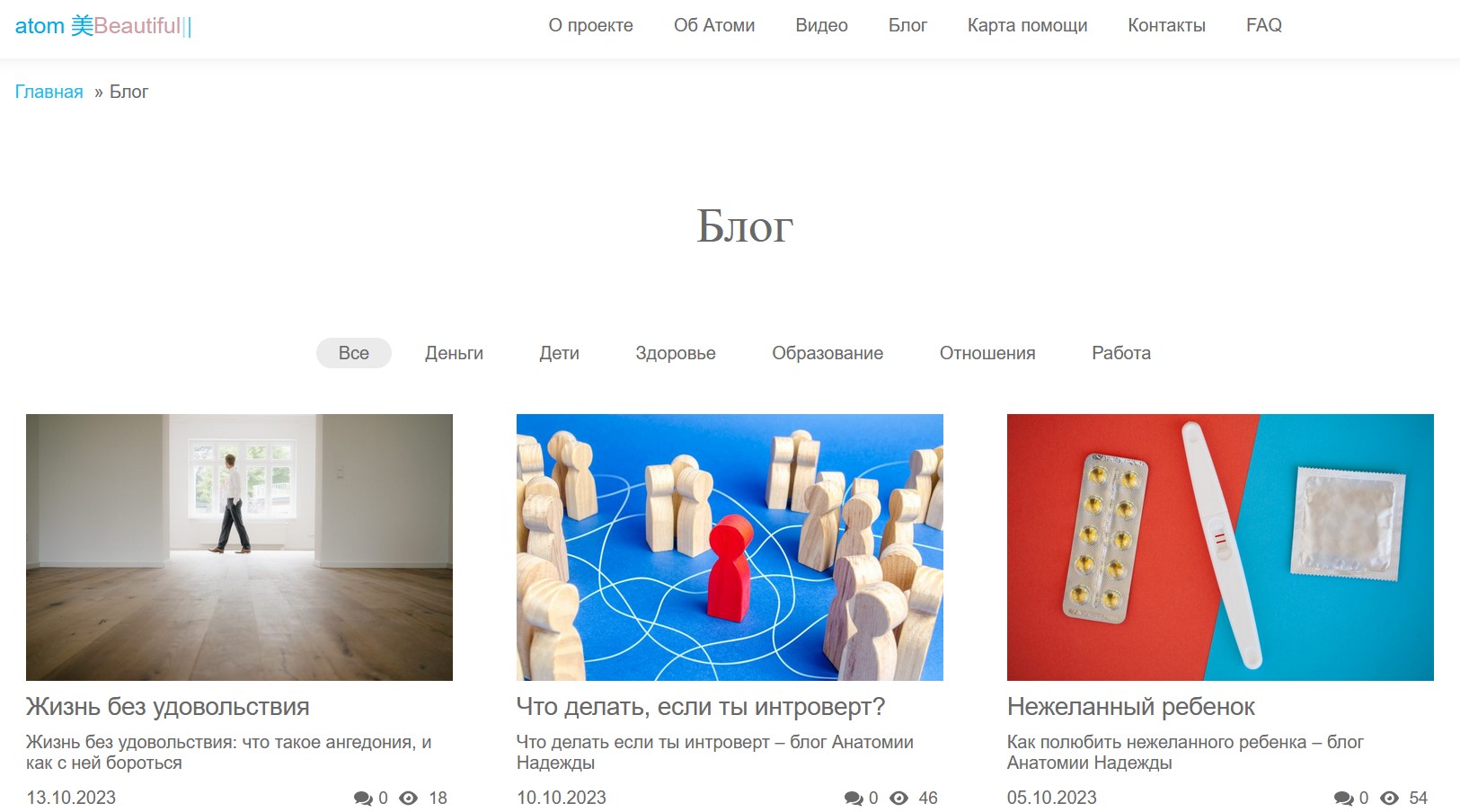1460x812 pixels.
Task: Open the Нежеланный ребенок post thumbnail image
Action: 1220,547
